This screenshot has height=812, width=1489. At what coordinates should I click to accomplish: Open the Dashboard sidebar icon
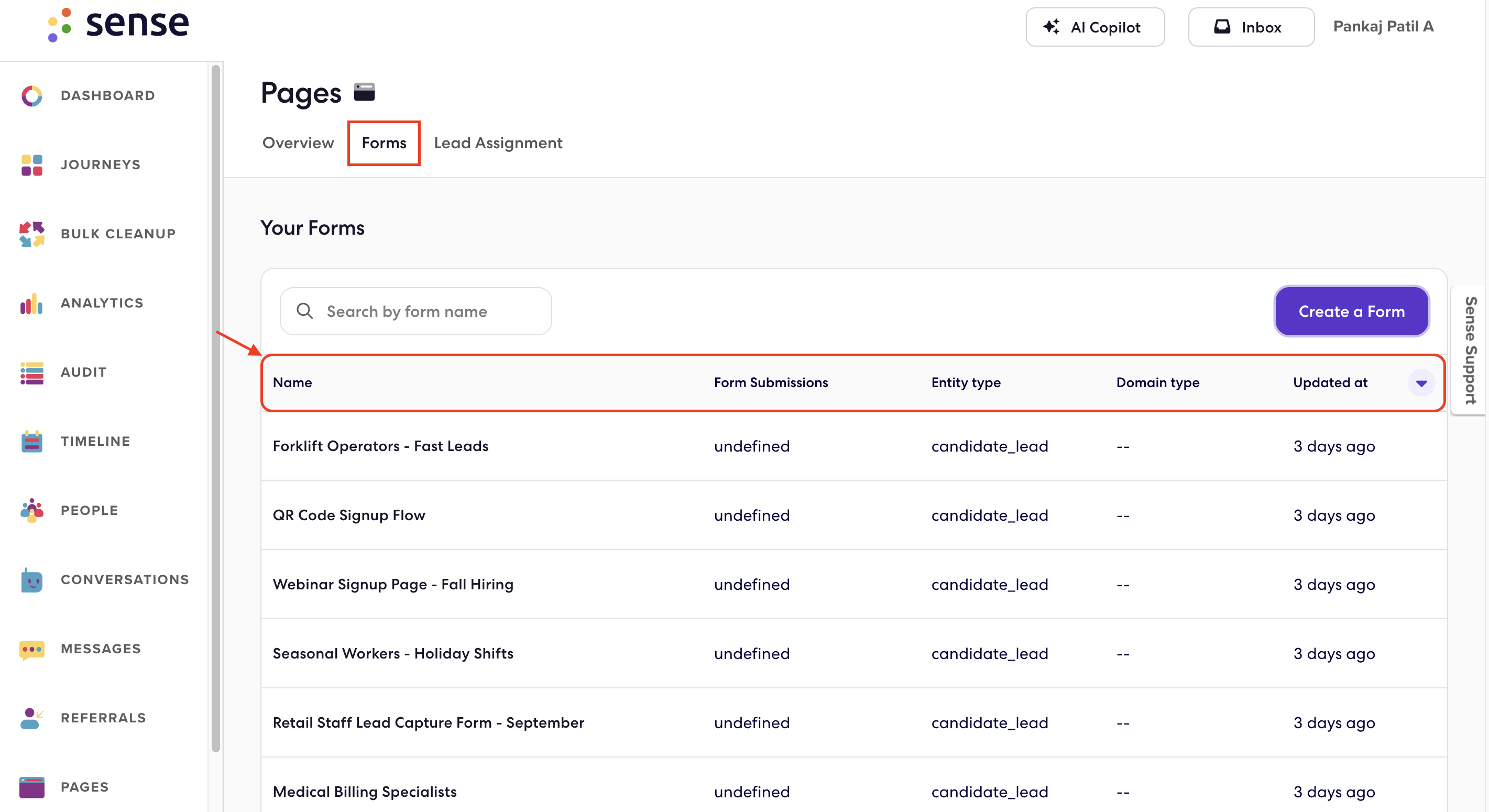(x=32, y=96)
